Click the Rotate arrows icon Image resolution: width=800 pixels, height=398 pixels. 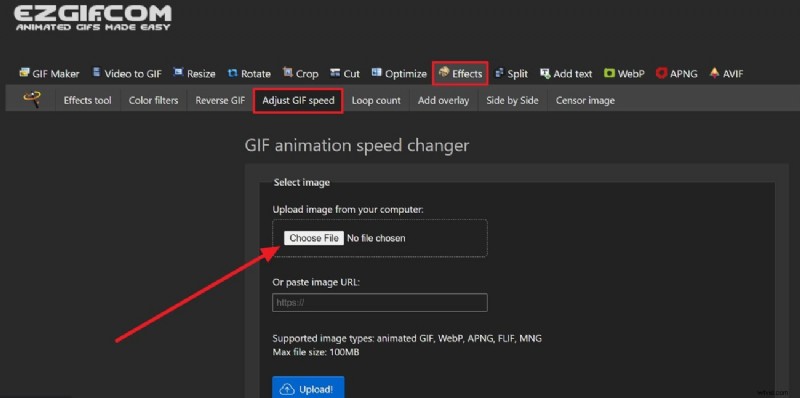(x=233, y=73)
